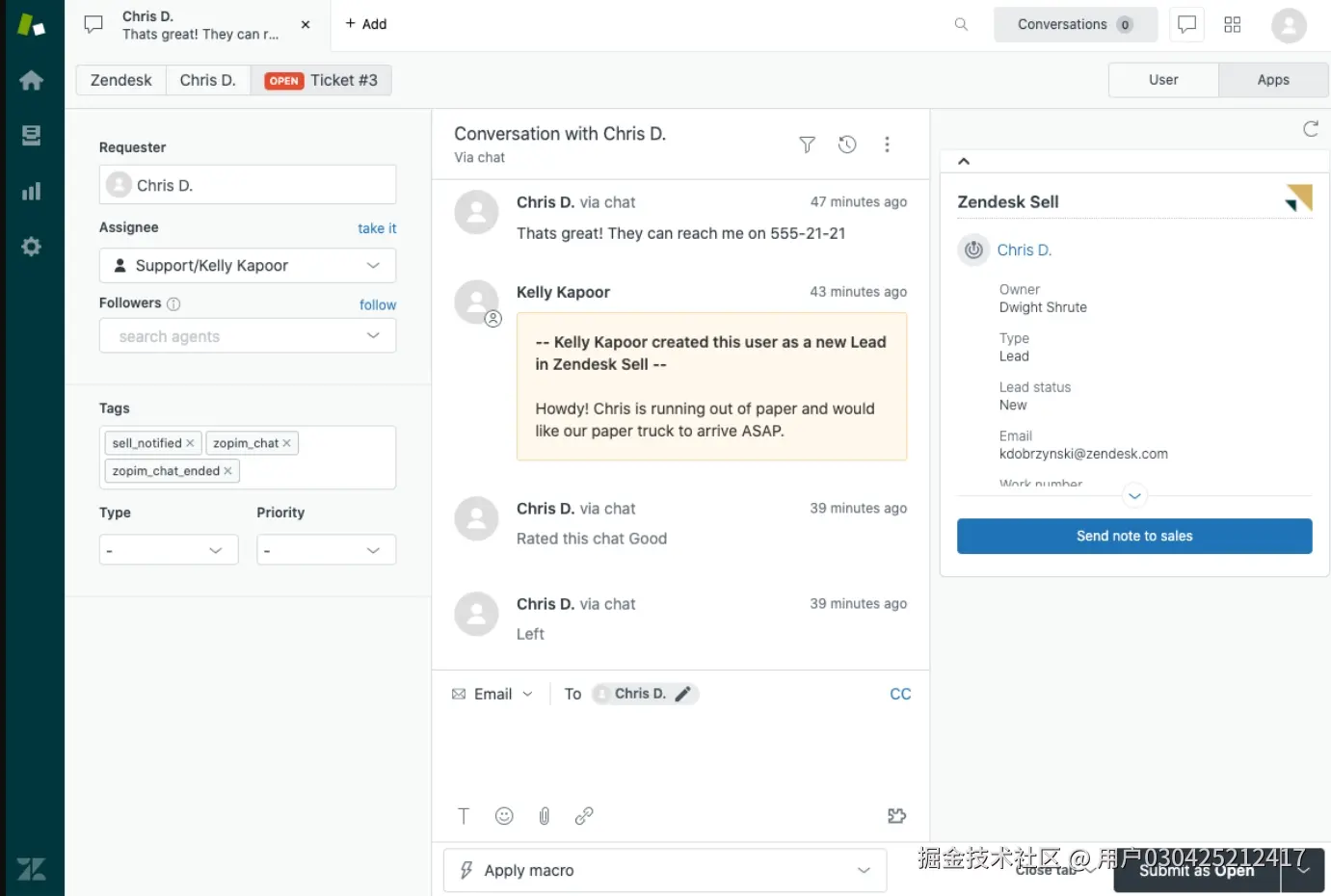Click the Zendesk Z mark at sidebar bottom
The image size is (1331, 896).
coord(32,869)
